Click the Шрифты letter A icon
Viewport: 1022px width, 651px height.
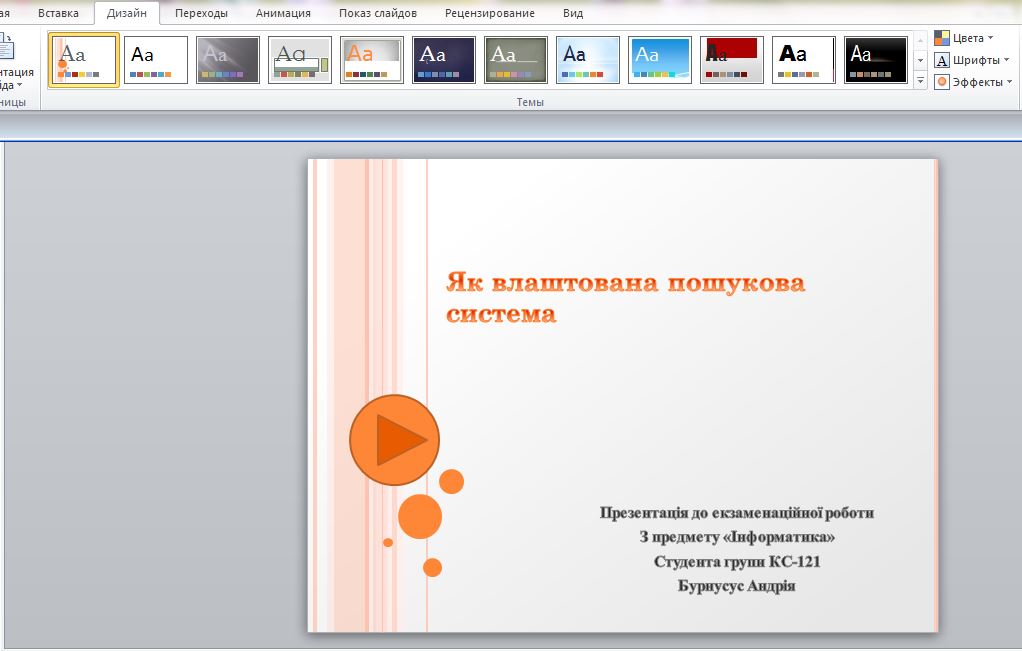point(941,61)
